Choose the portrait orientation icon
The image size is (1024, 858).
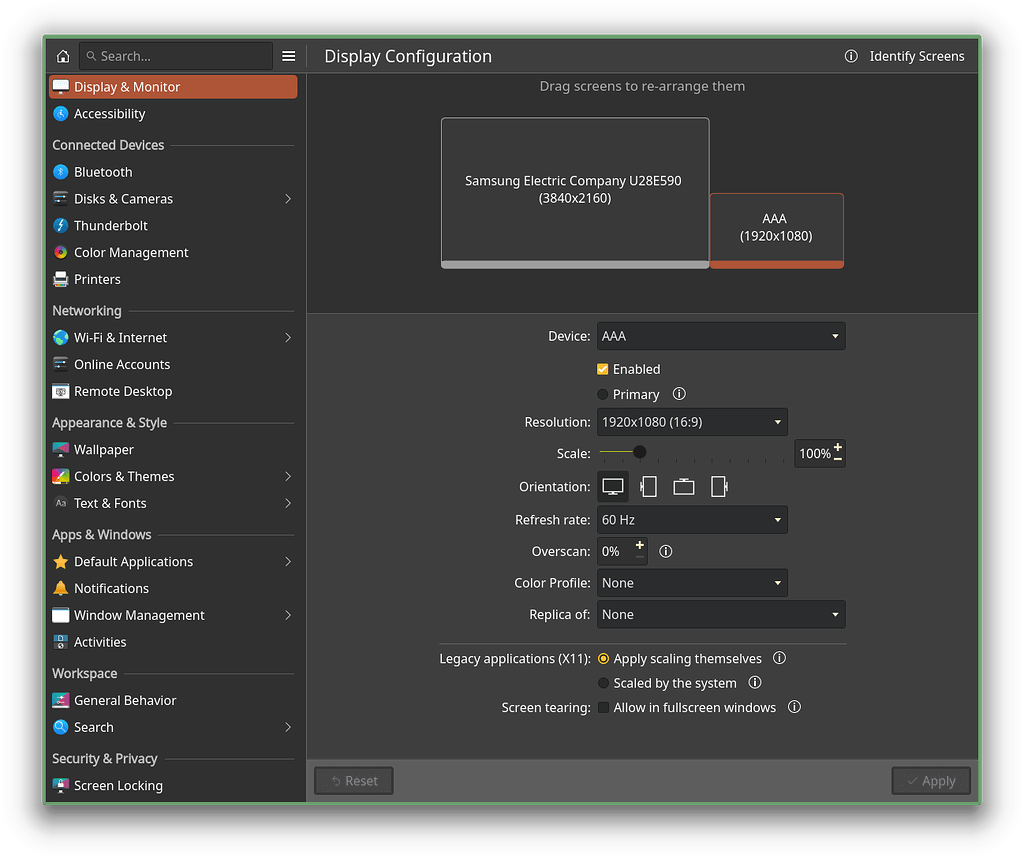point(648,487)
